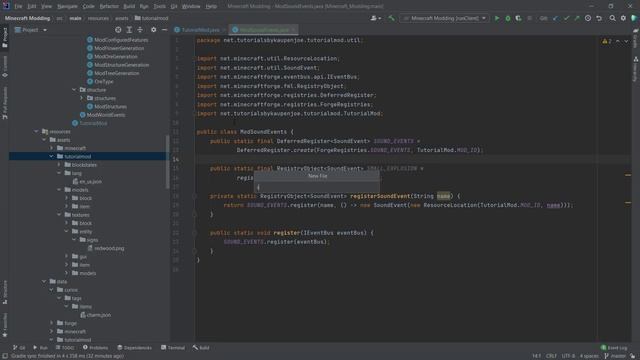Open the Favorites sidebar tab
Image resolution: width=640 pixels, height=360 pixels.
[5, 325]
